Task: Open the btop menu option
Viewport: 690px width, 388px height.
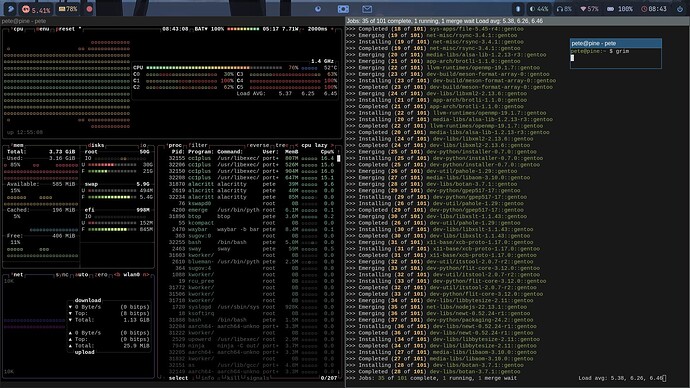Action: (x=43, y=29)
